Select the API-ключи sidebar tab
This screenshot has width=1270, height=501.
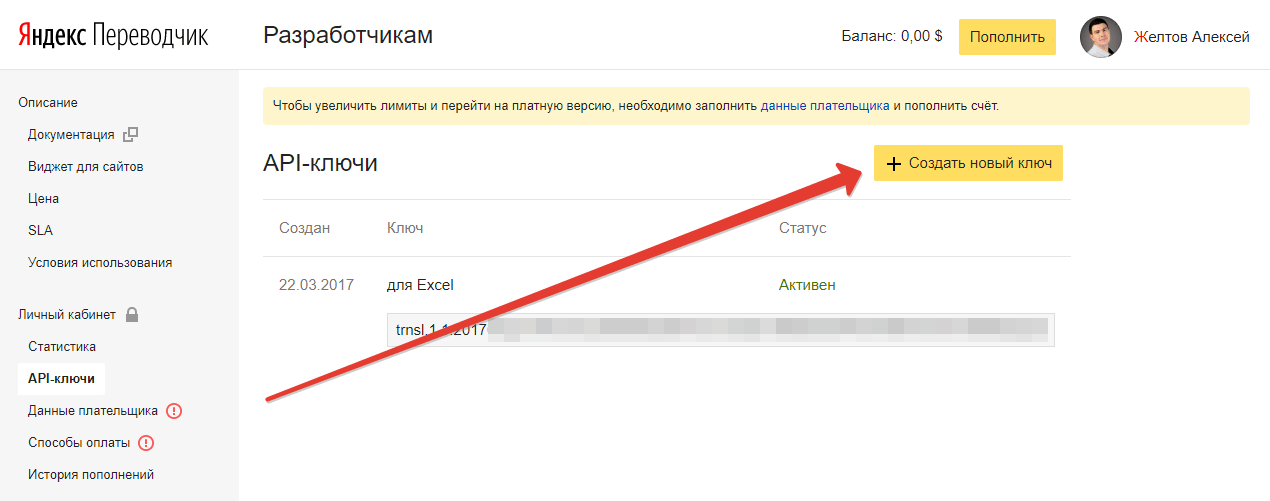[62, 379]
